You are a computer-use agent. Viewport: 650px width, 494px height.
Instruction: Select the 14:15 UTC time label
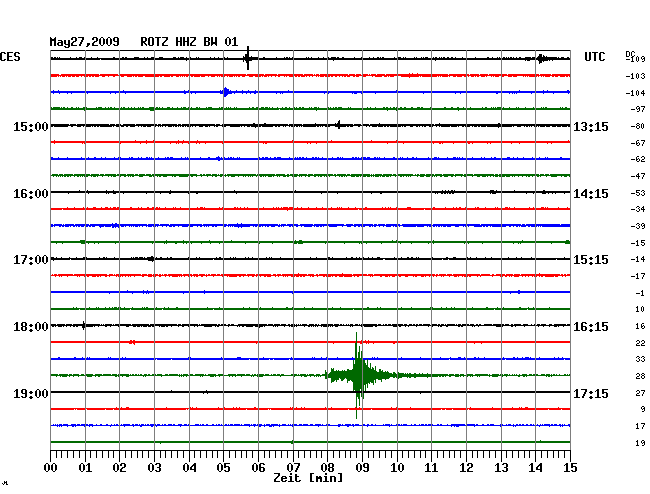tap(591, 194)
